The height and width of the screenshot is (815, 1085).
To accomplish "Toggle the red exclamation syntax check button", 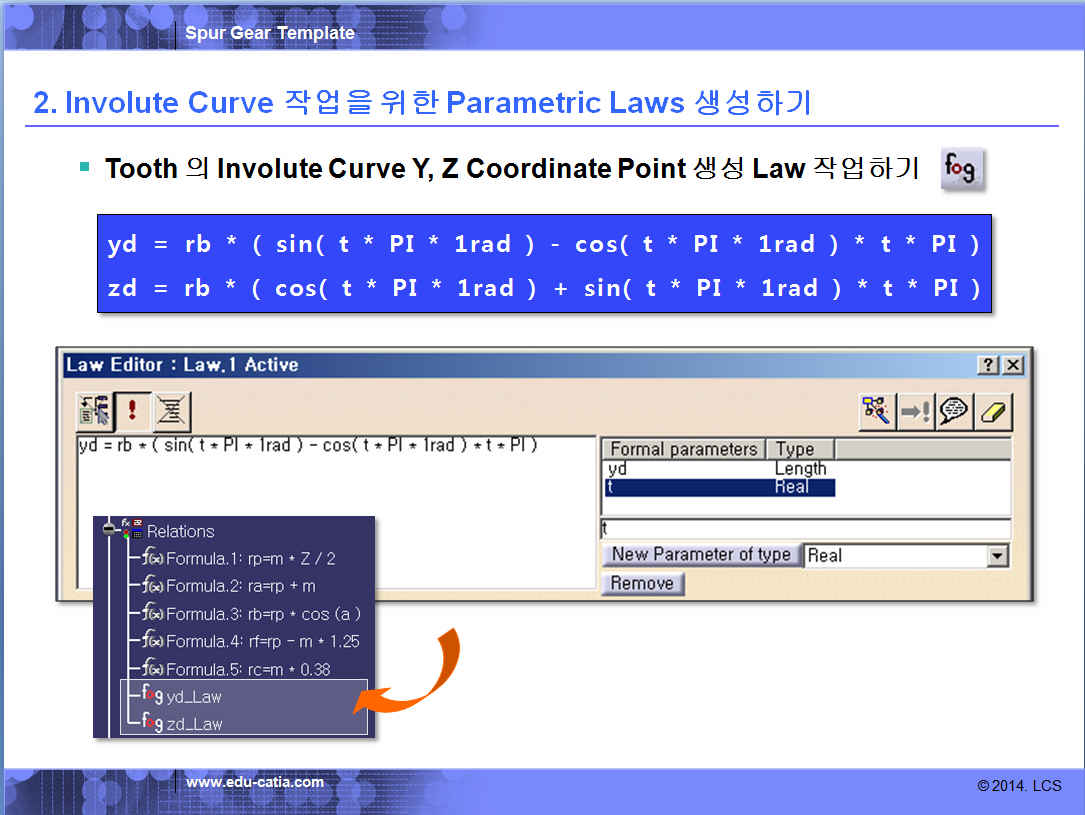I will [134, 411].
